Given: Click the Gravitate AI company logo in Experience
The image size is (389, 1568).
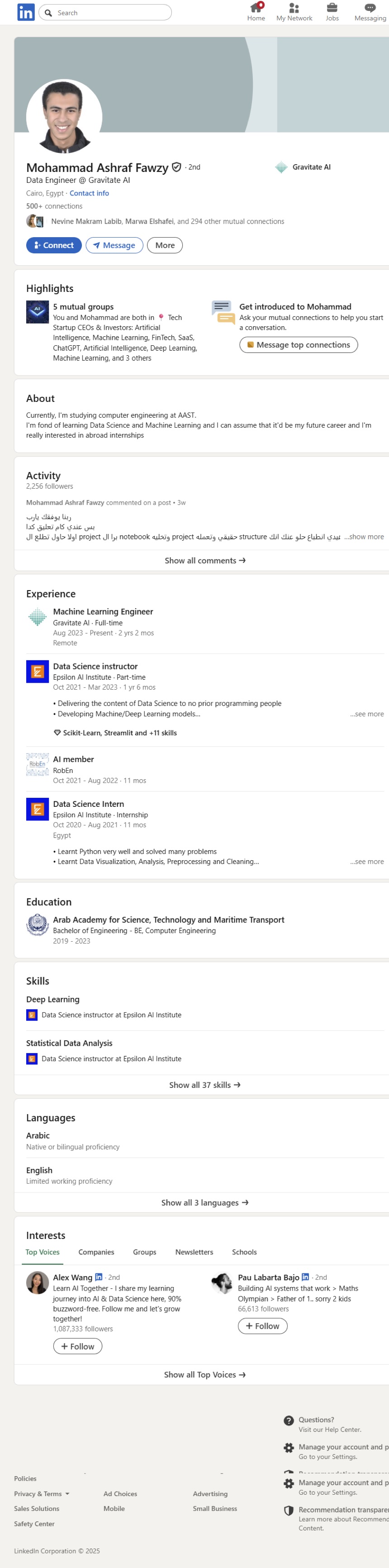Looking at the screenshot, I should pos(37,617).
